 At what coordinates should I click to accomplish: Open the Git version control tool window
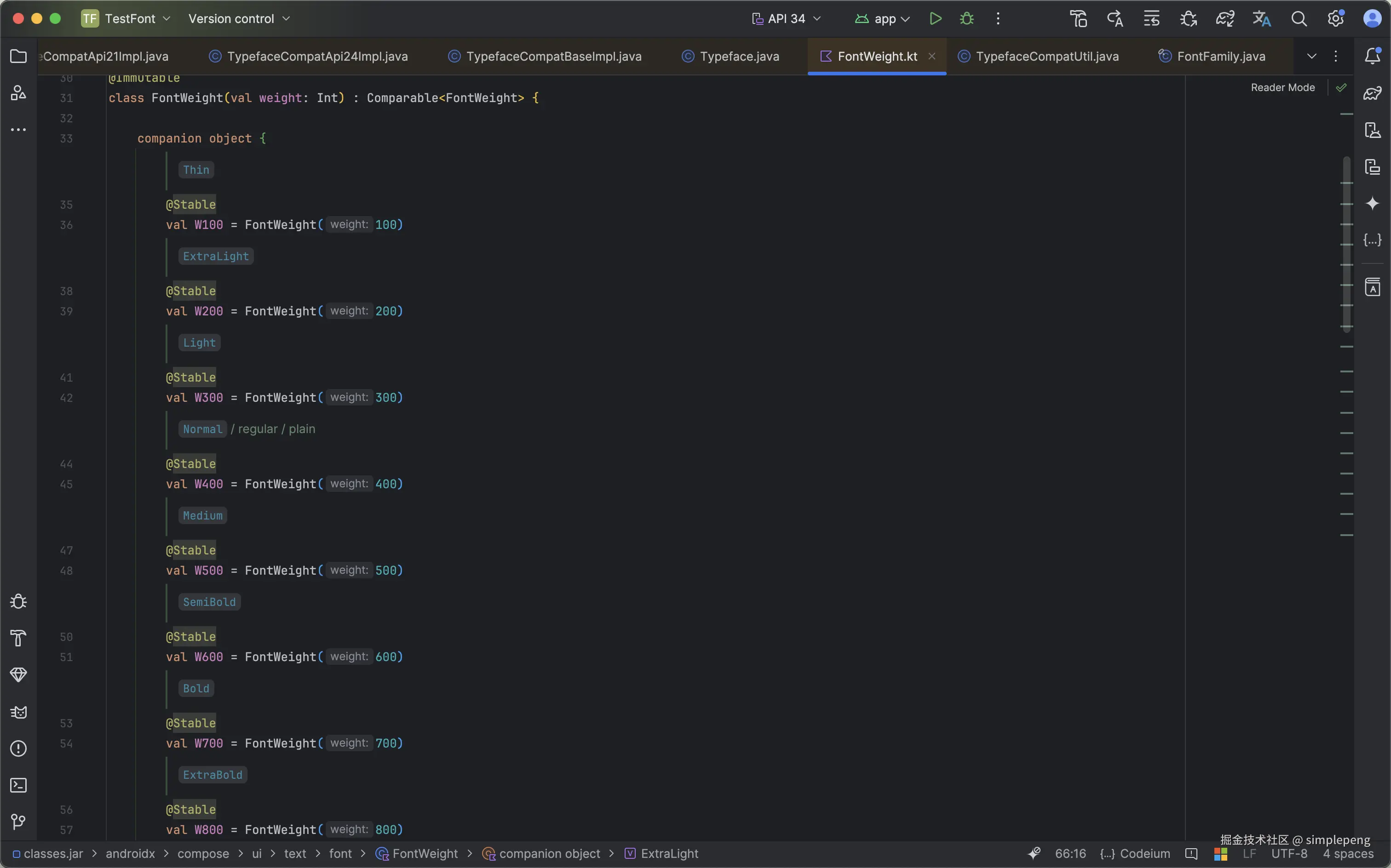pyautogui.click(x=18, y=822)
